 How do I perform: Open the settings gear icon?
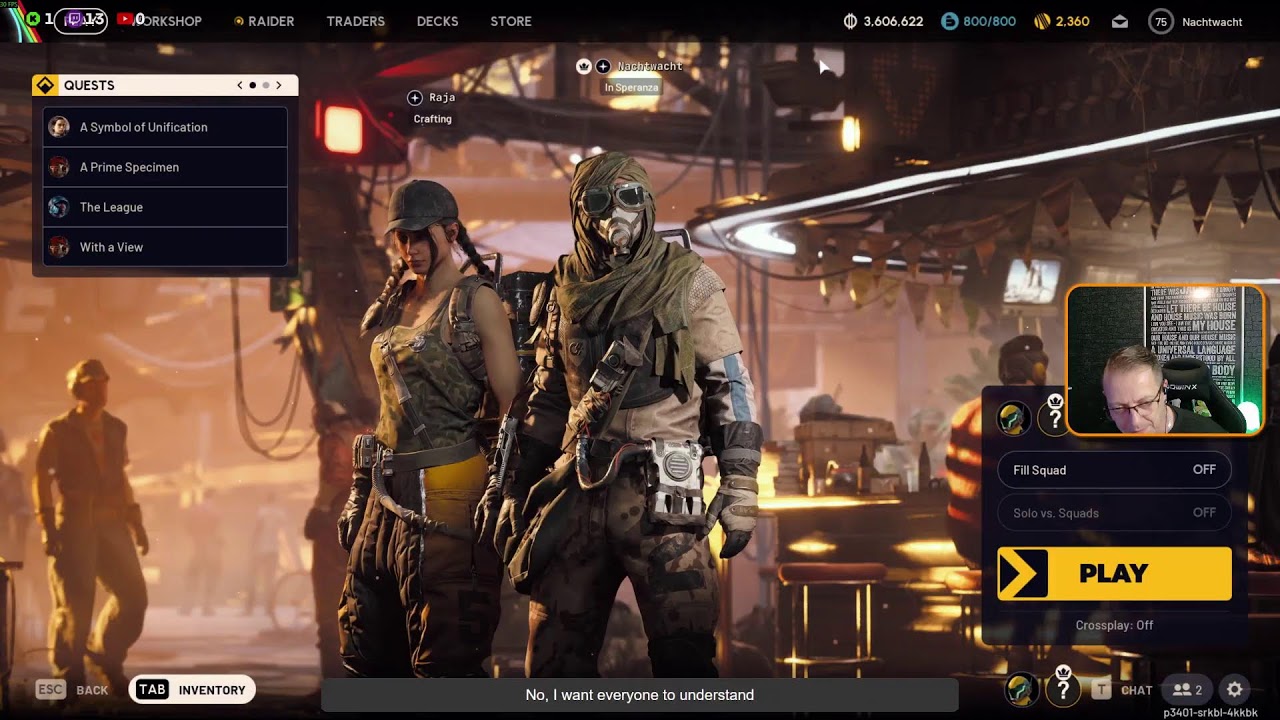[1235, 689]
